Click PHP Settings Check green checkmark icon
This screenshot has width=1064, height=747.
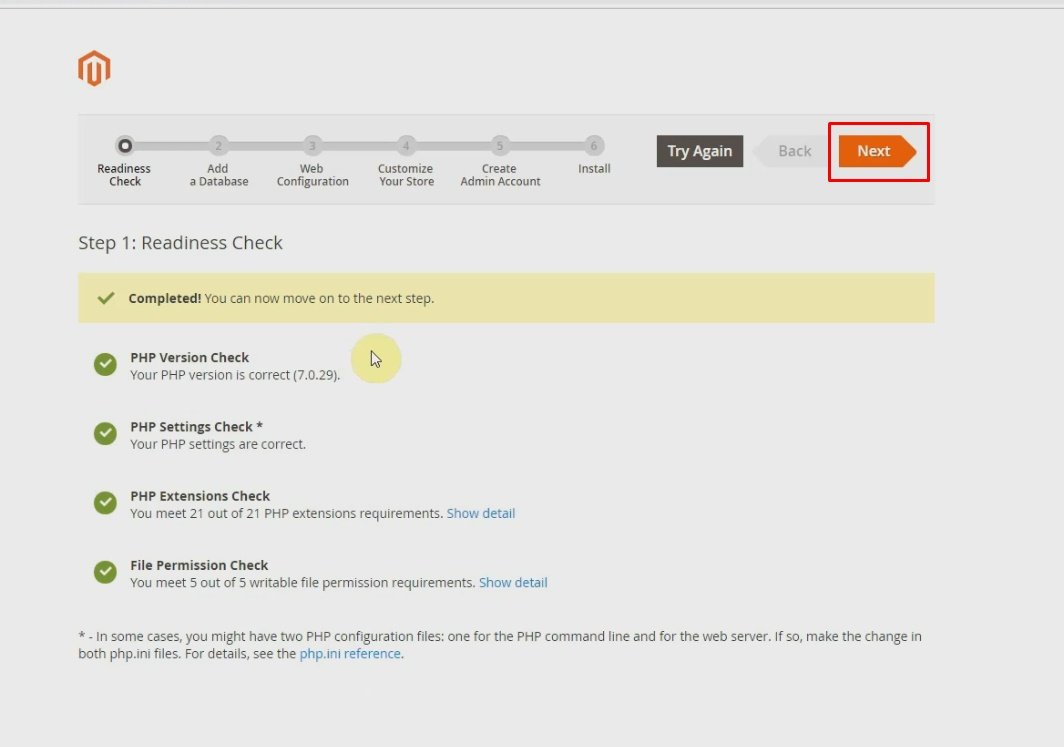[x=105, y=434]
